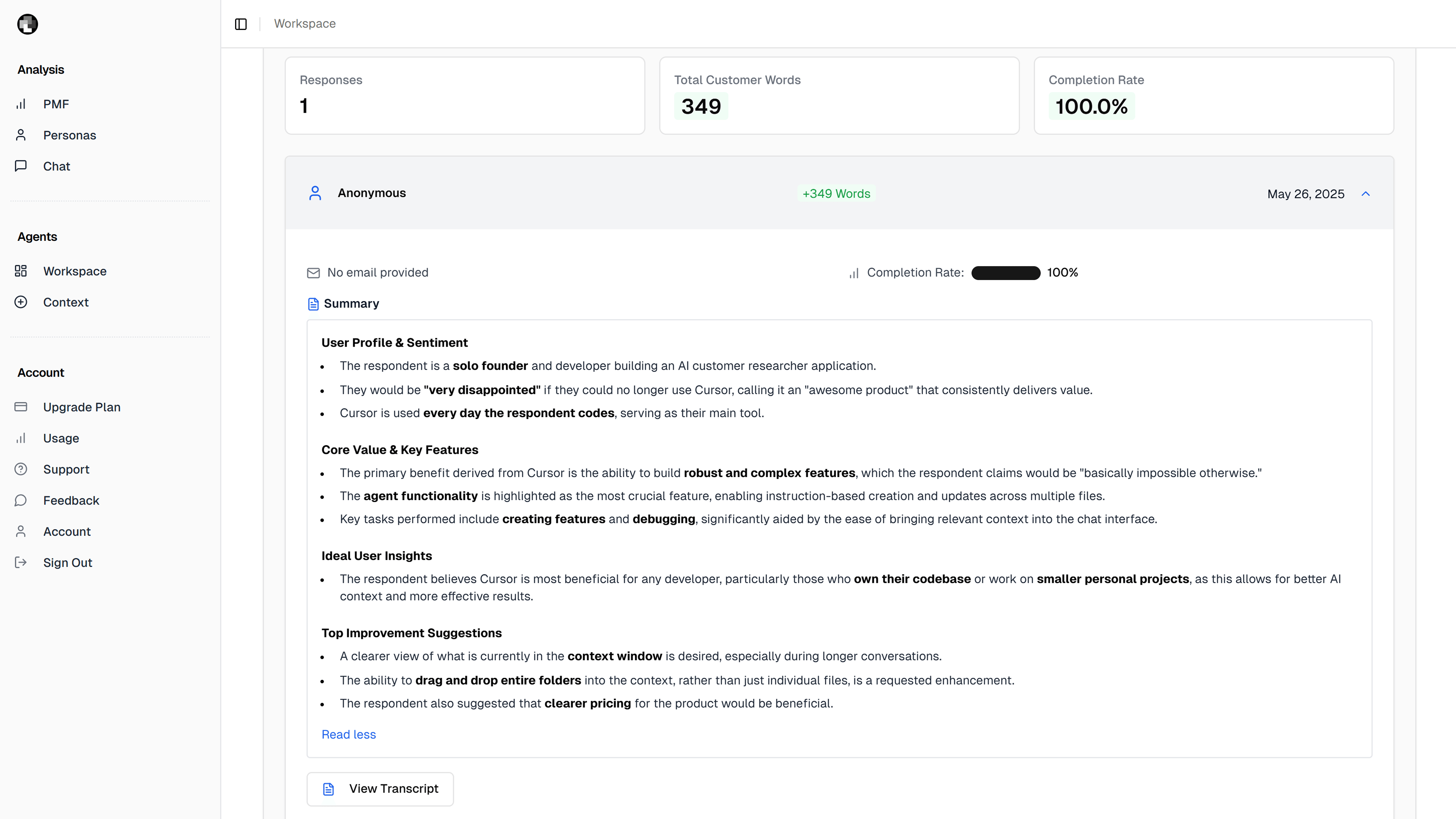Viewport: 1456px width, 819px height.
Task: Collapse the Anonymous response with the chevron
Action: coord(1365,194)
